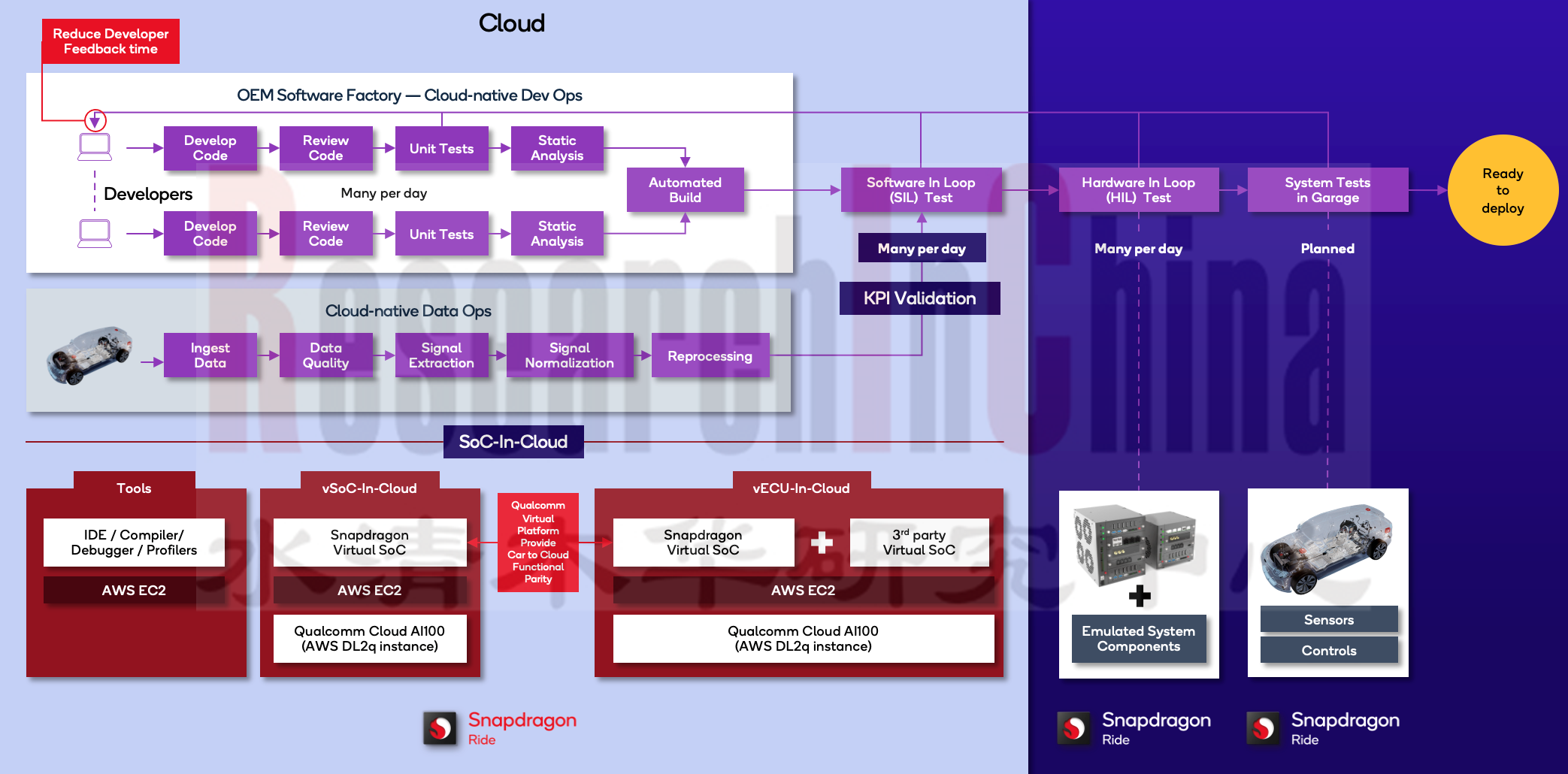Select the Tools tab header
The image size is (1568, 774).
(135, 488)
